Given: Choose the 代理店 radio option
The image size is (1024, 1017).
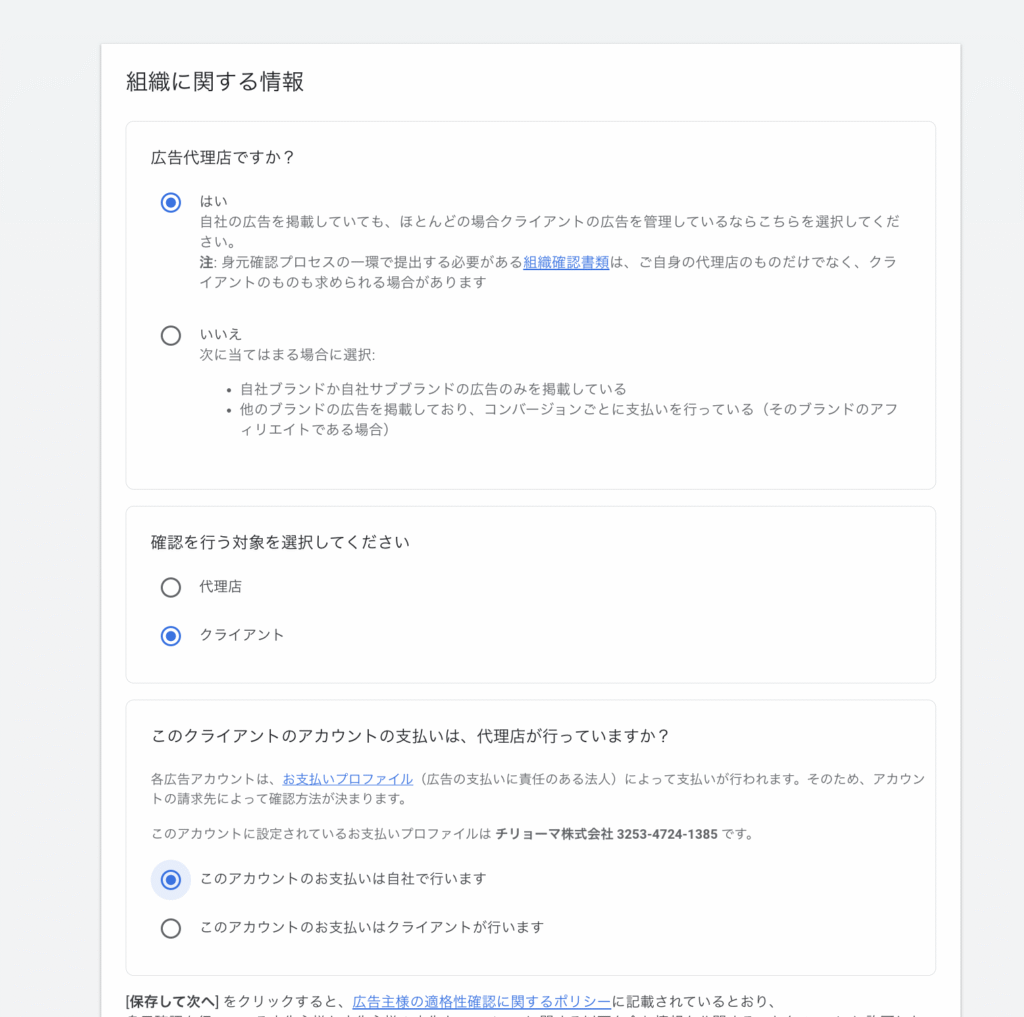Looking at the screenshot, I should click(x=171, y=587).
